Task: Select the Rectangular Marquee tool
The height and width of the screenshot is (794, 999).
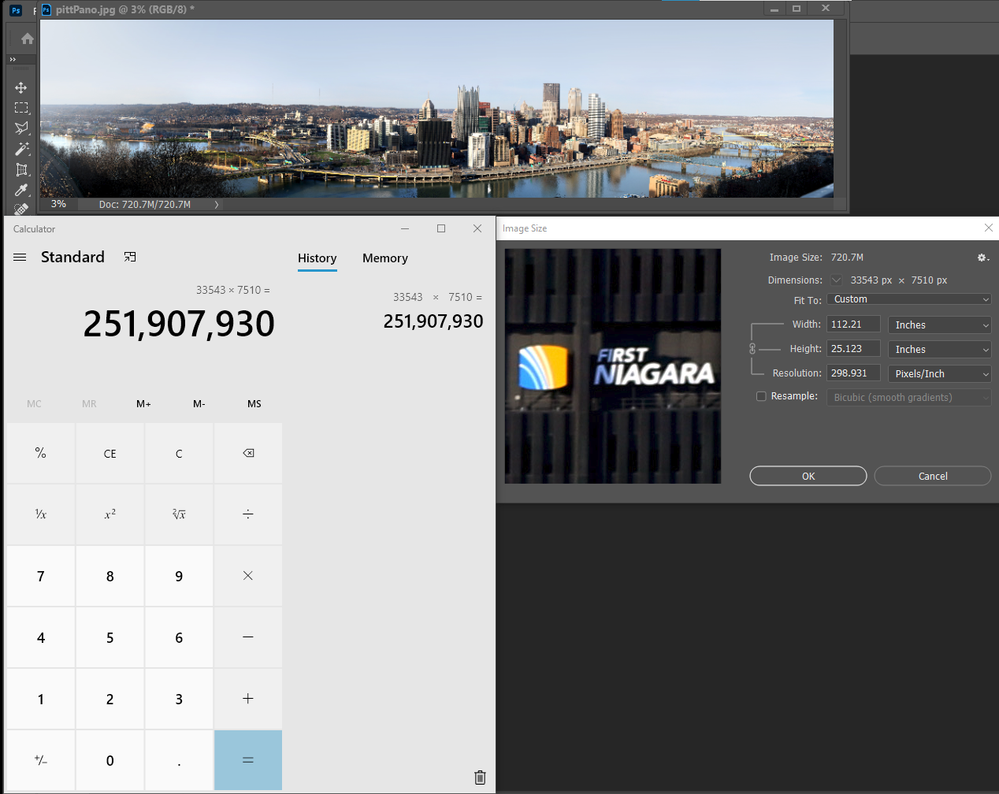Action: pyautogui.click(x=21, y=108)
